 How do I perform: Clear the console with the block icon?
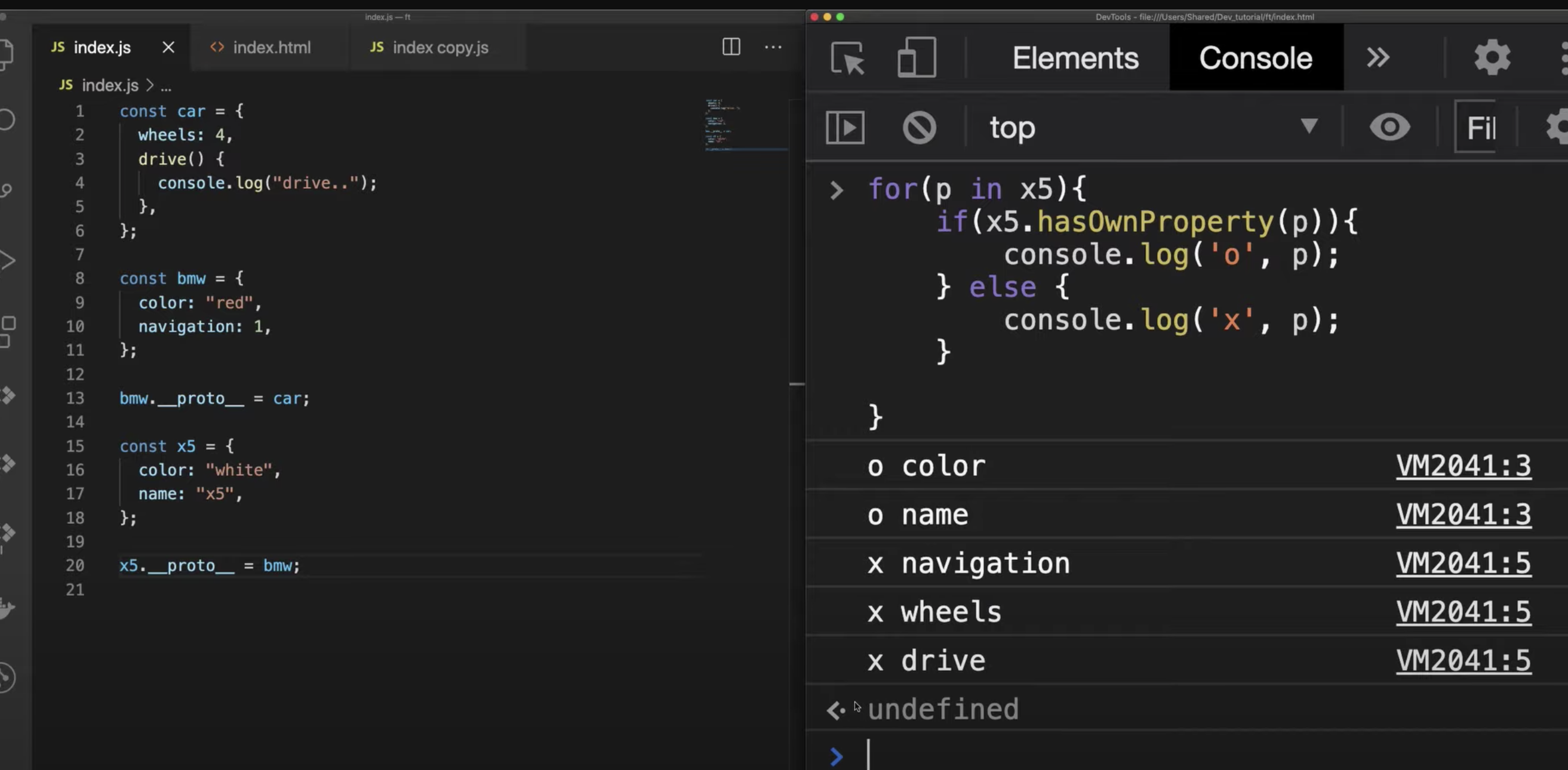click(919, 128)
